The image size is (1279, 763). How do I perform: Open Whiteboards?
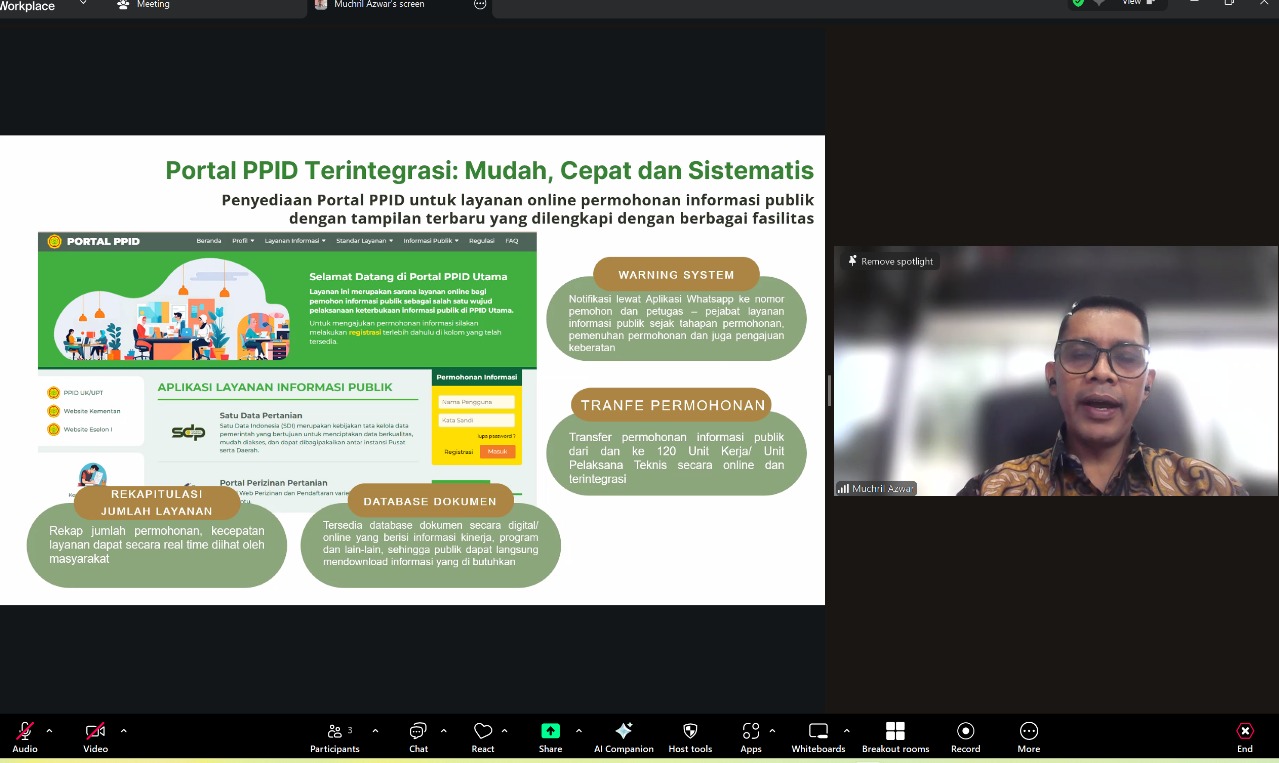pyautogui.click(x=818, y=732)
